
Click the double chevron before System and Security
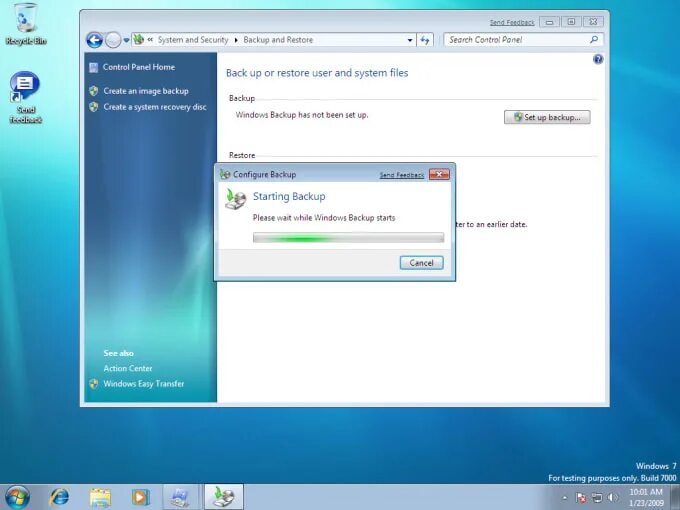[x=150, y=39]
